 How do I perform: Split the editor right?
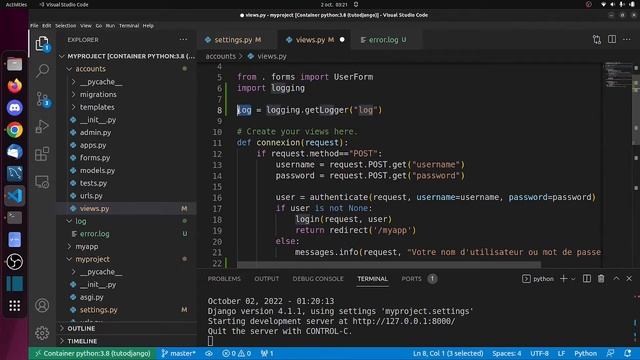tap(612, 40)
